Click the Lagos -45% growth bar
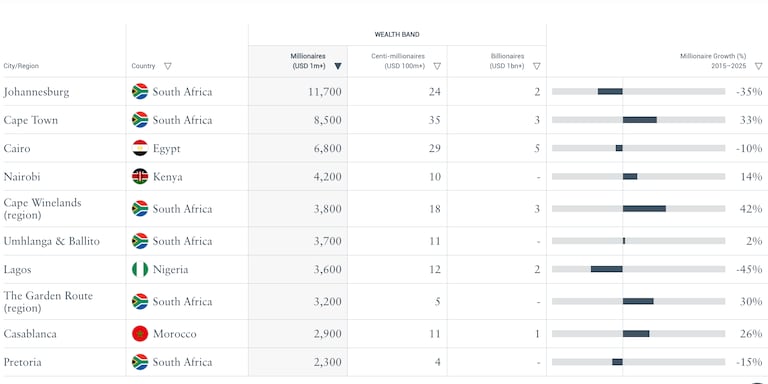The width and height of the screenshot is (768, 384). 607,269
